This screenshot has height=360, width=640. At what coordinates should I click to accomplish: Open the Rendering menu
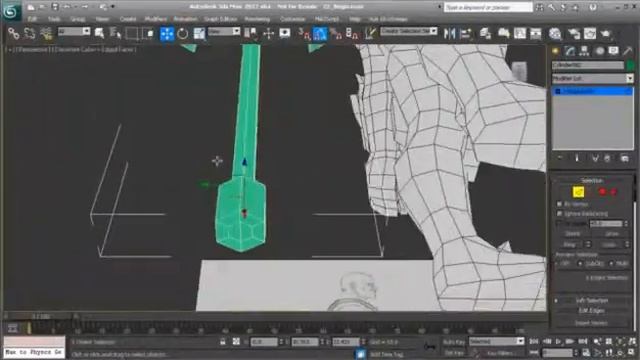point(257,19)
